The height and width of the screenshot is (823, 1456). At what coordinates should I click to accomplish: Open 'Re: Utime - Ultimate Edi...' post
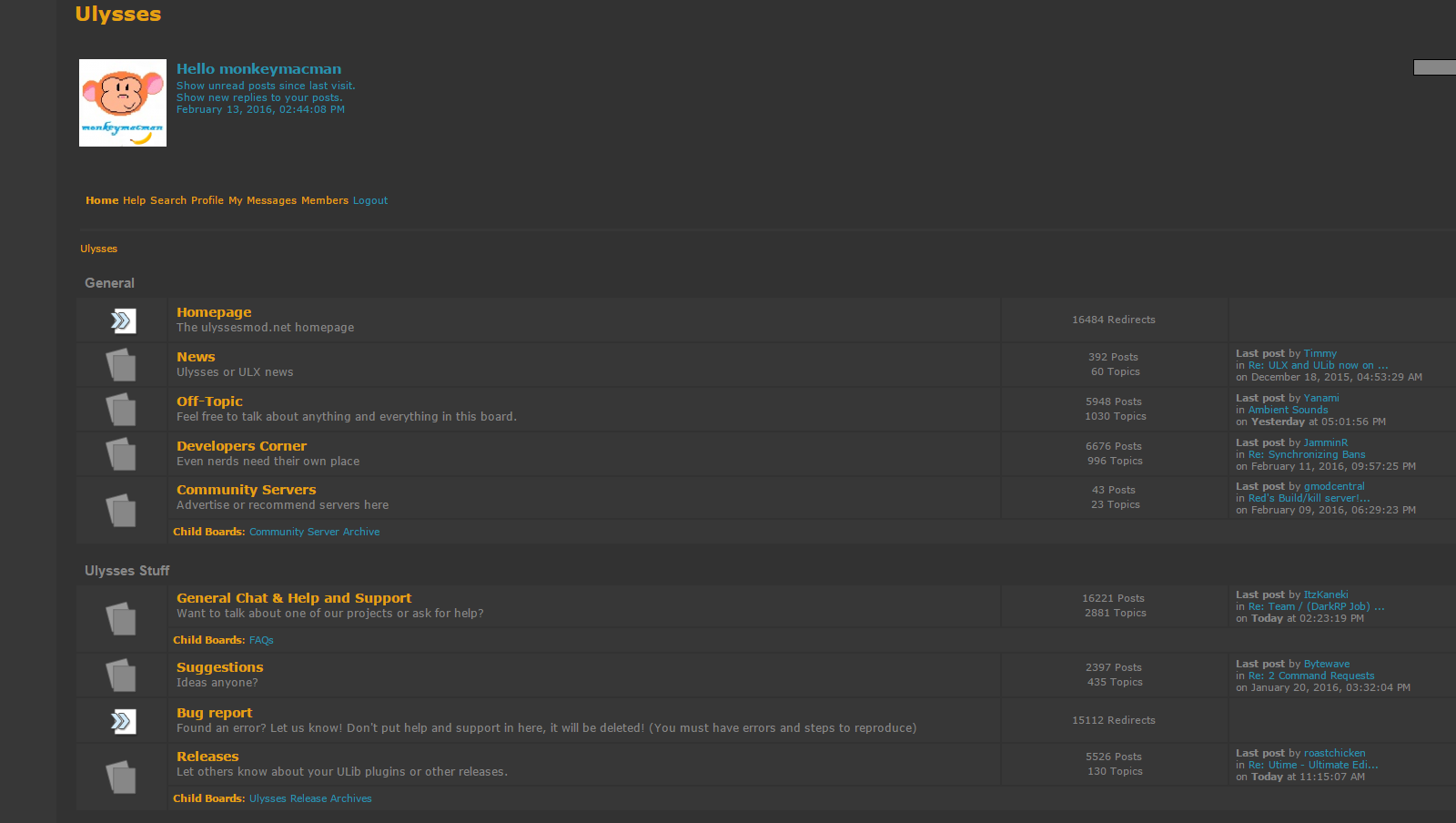(1312, 765)
